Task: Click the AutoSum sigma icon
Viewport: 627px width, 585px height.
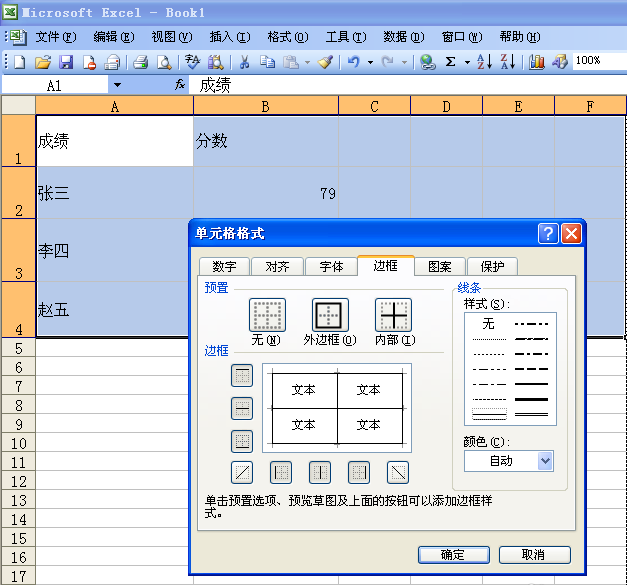Action: 451,62
